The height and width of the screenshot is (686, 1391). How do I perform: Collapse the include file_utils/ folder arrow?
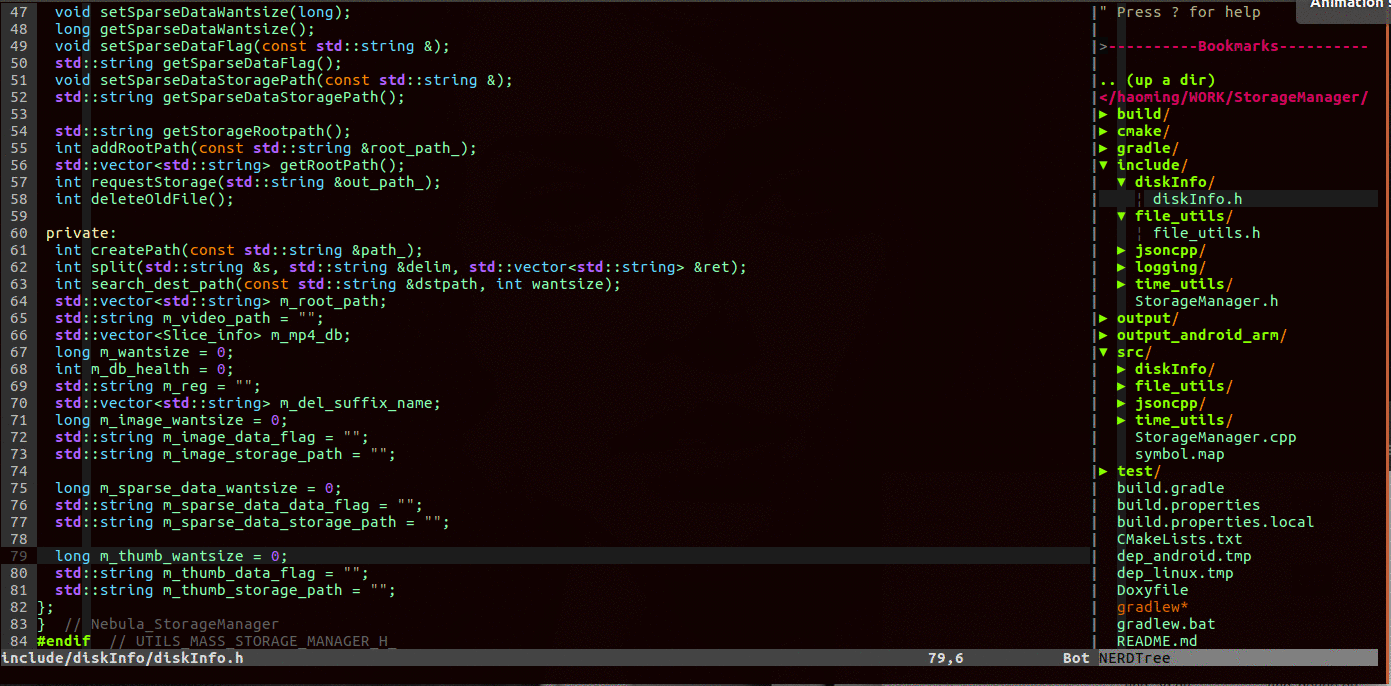tap(1122, 216)
